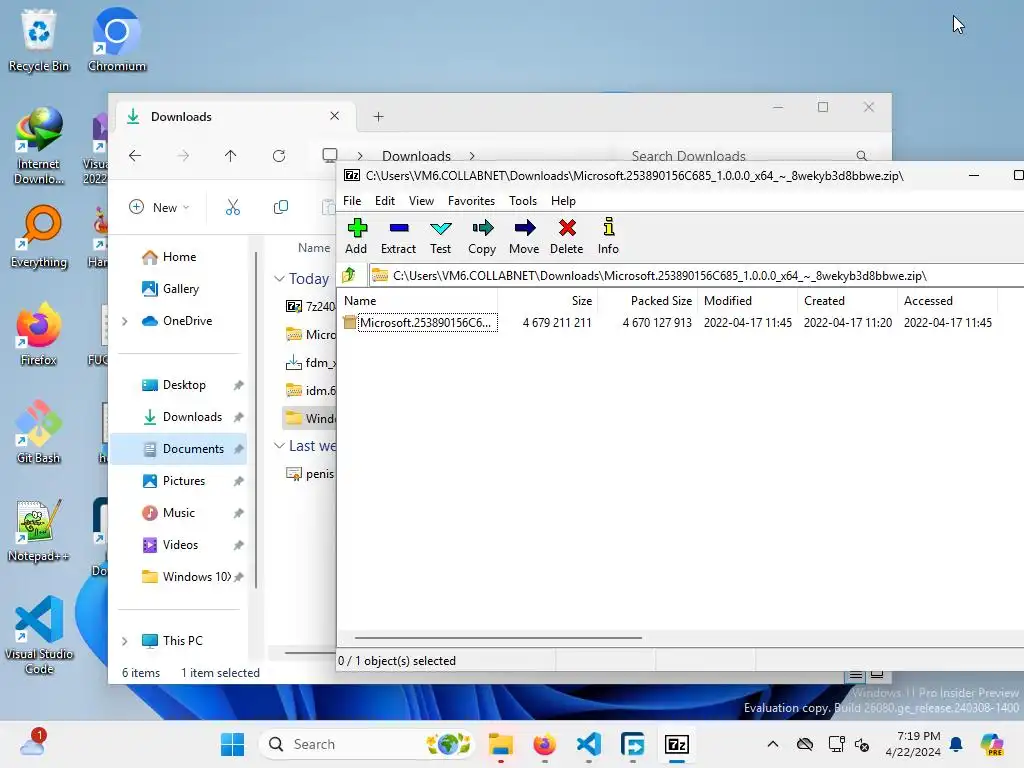Open the New dropdown in Explorer
Image resolution: width=1024 pixels, height=768 pixels.
(159, 207)
